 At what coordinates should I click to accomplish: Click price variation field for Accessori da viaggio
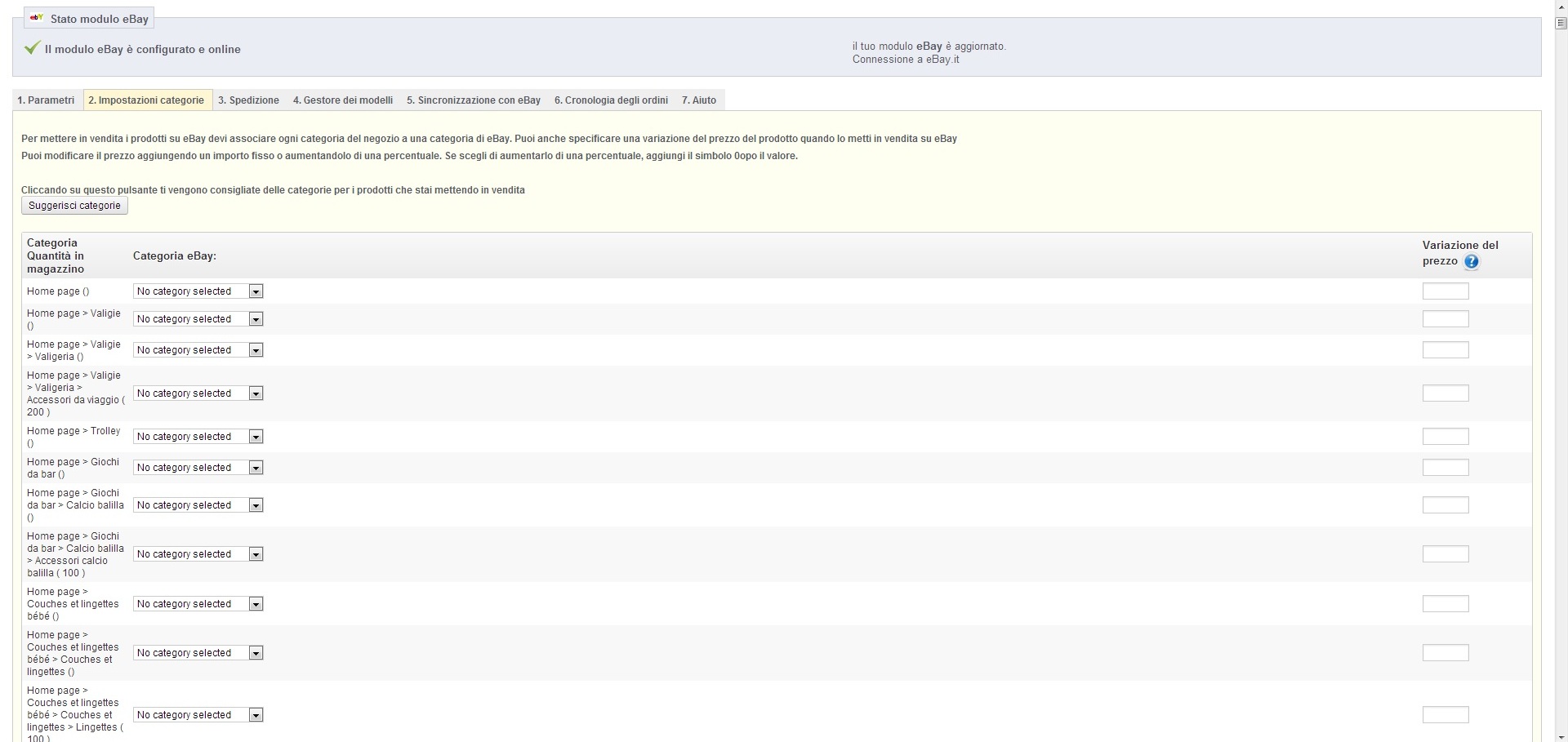[x=1445, y=393]
